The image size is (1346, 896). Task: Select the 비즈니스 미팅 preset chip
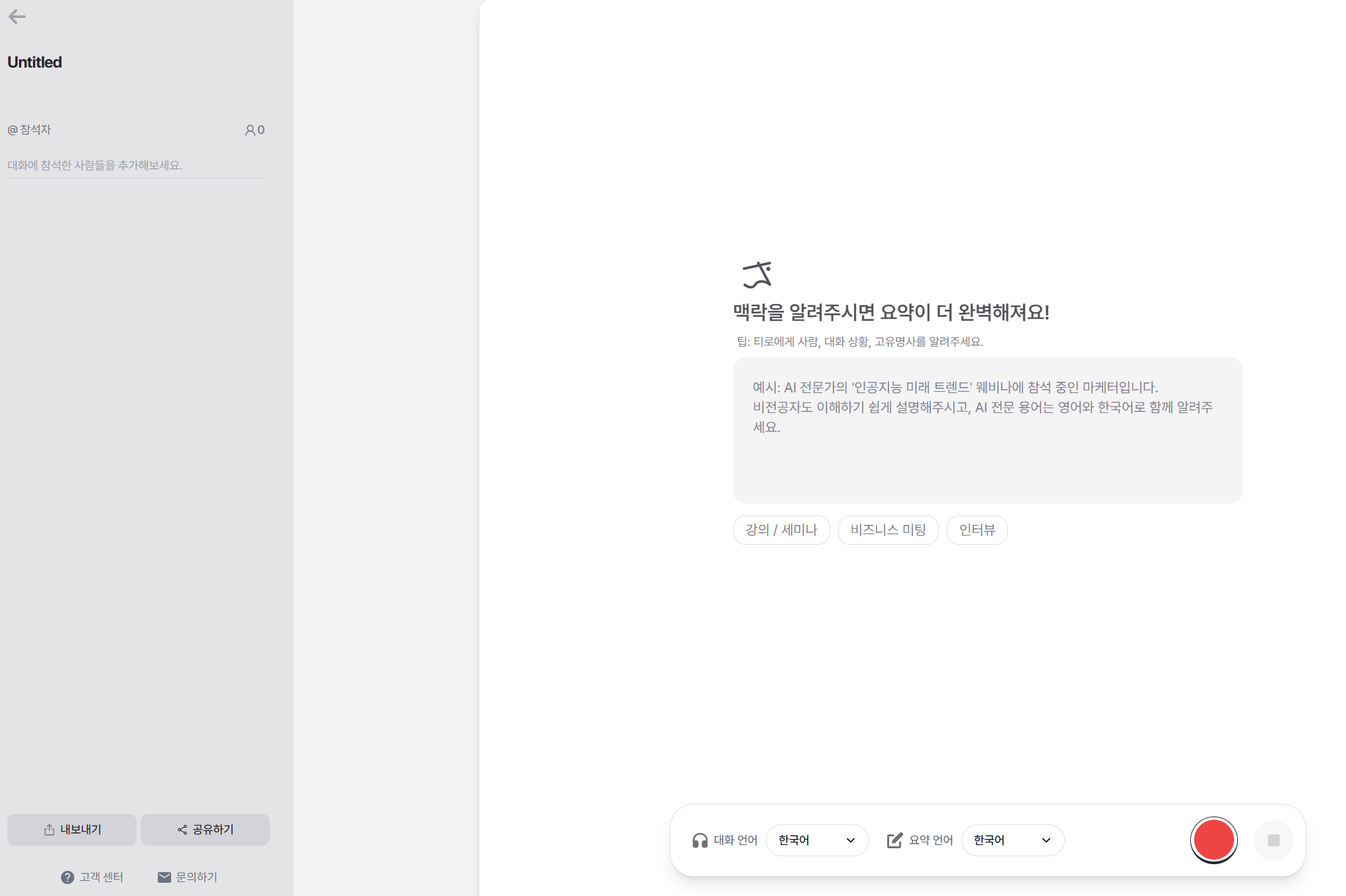point(888,530)
